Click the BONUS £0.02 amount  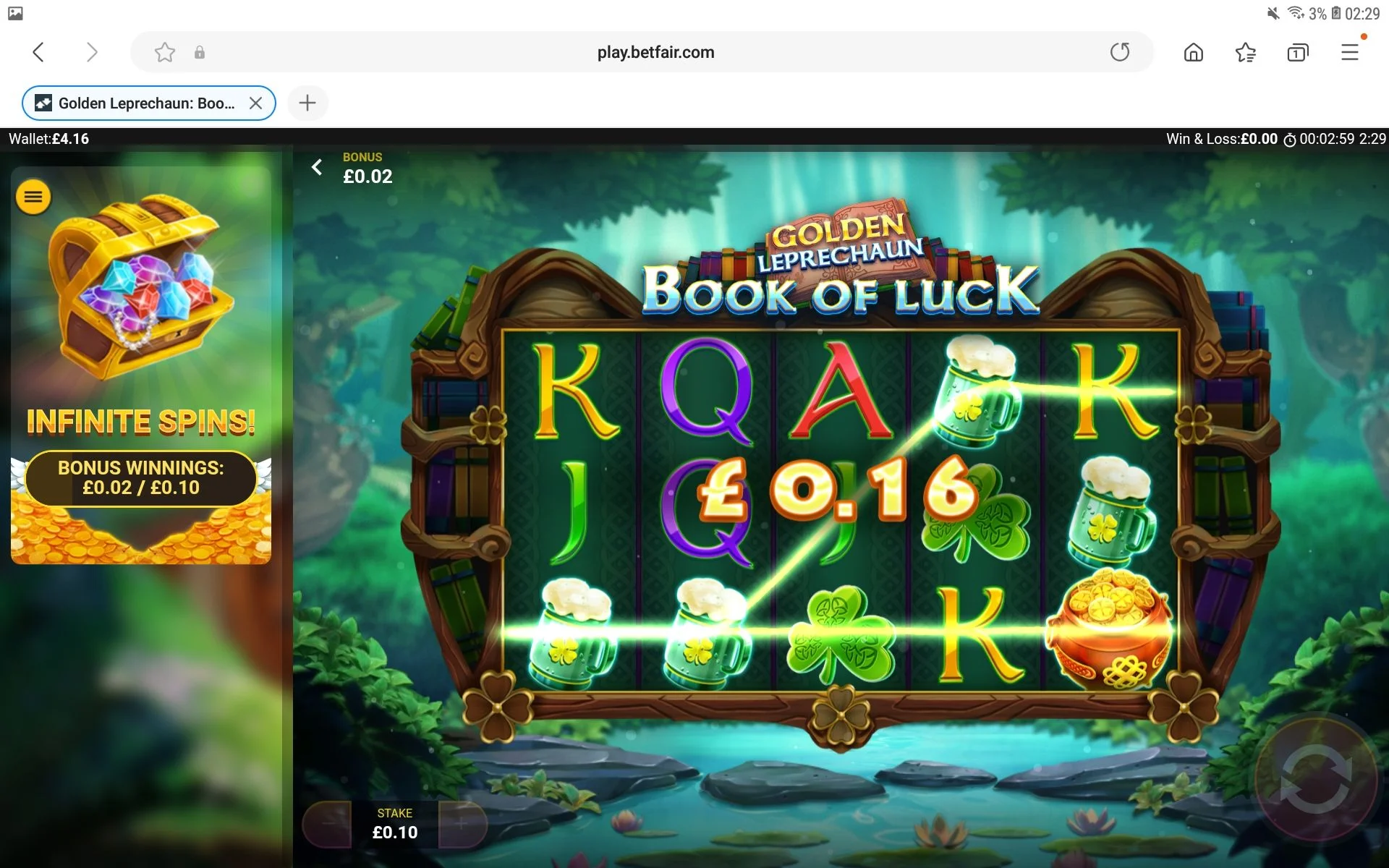pos(368,176)
